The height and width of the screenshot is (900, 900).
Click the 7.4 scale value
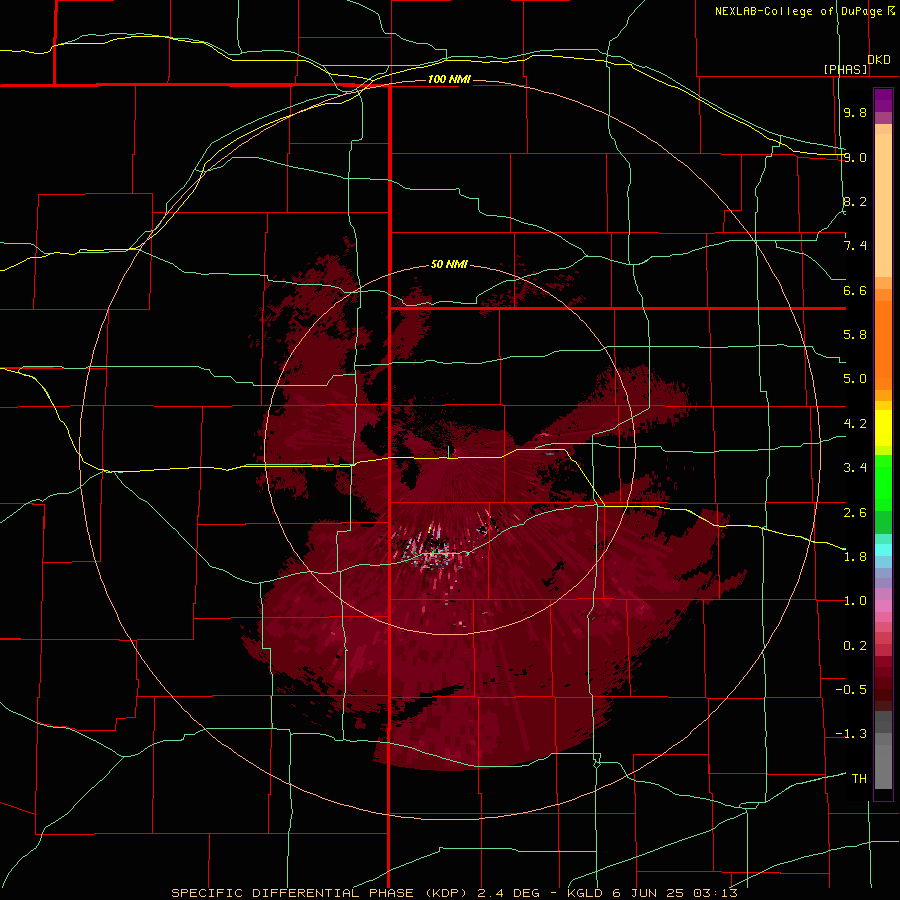point(855,246)
